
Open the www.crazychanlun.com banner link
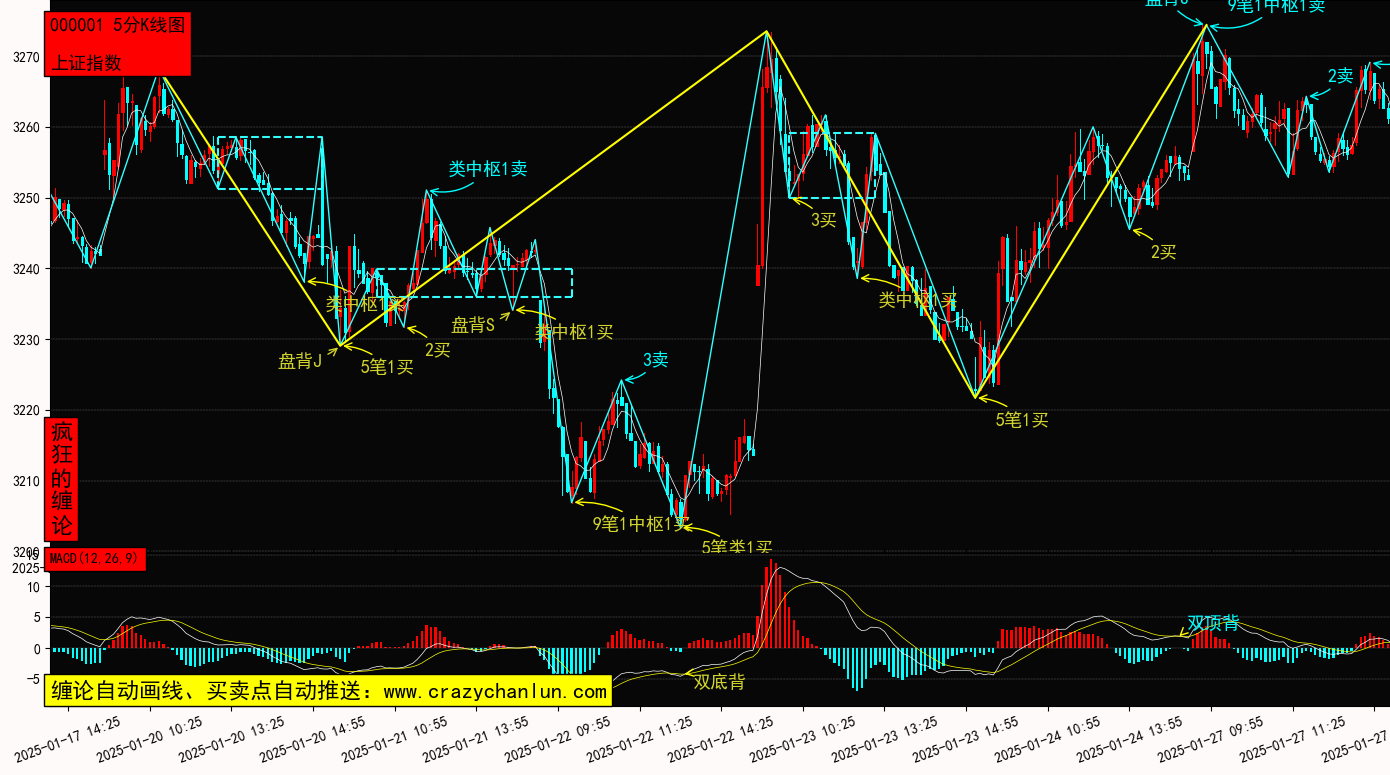[328, 691]
